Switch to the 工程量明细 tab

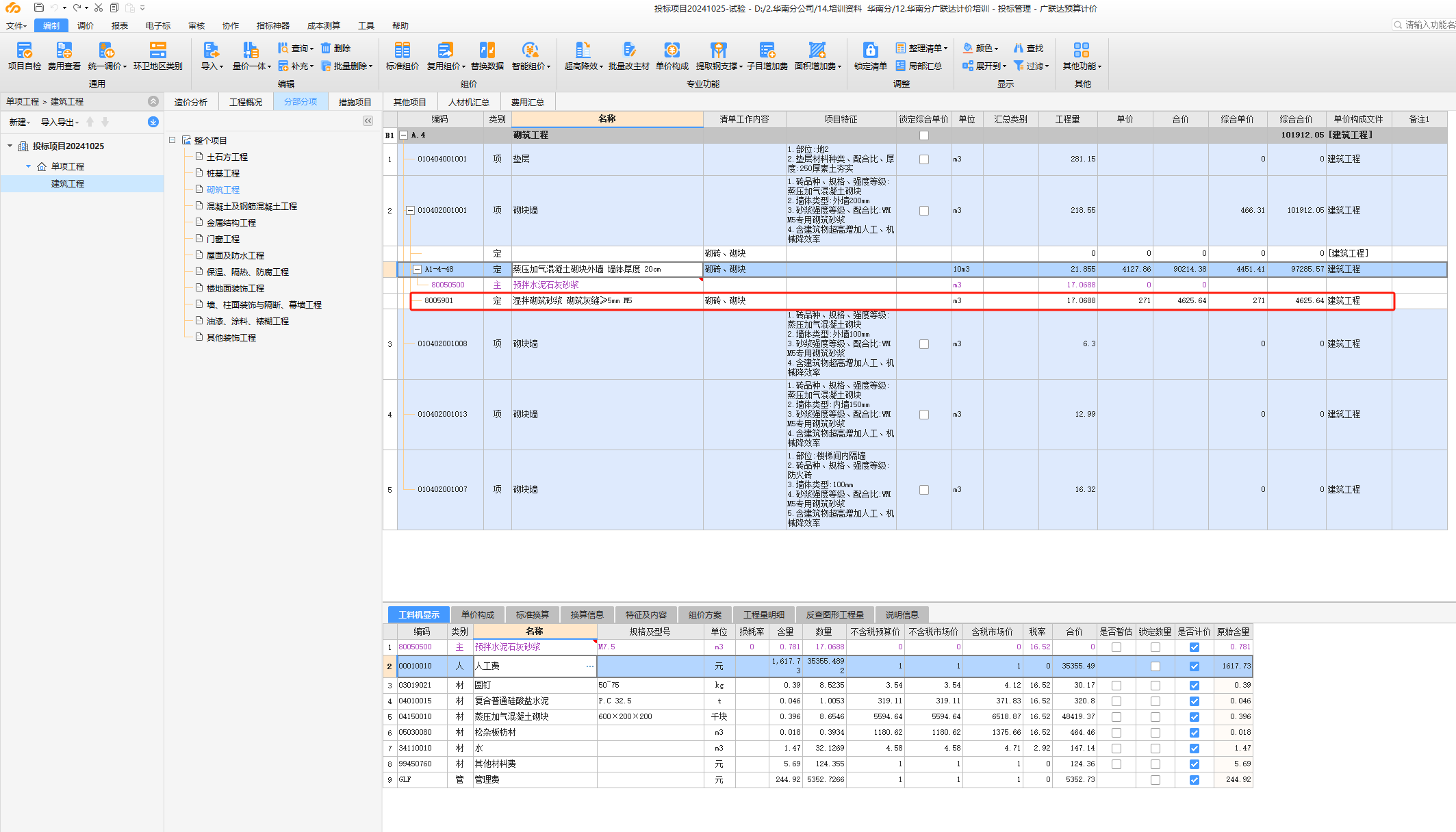[764, 614]
